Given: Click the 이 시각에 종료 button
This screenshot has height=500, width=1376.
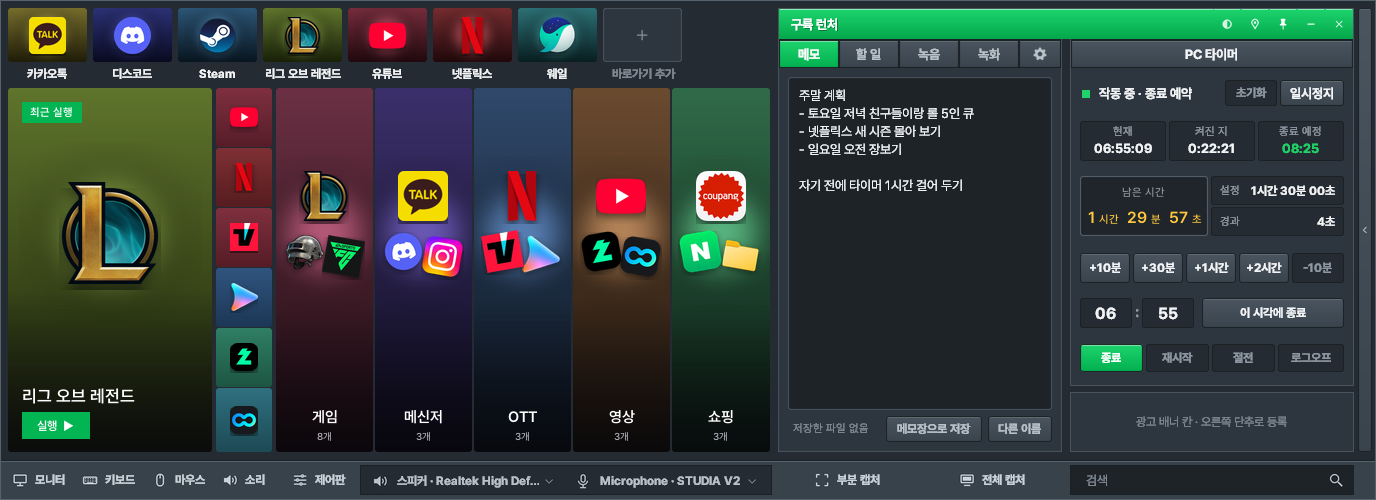Looking at the screenshot, I should pos(1272,313).
